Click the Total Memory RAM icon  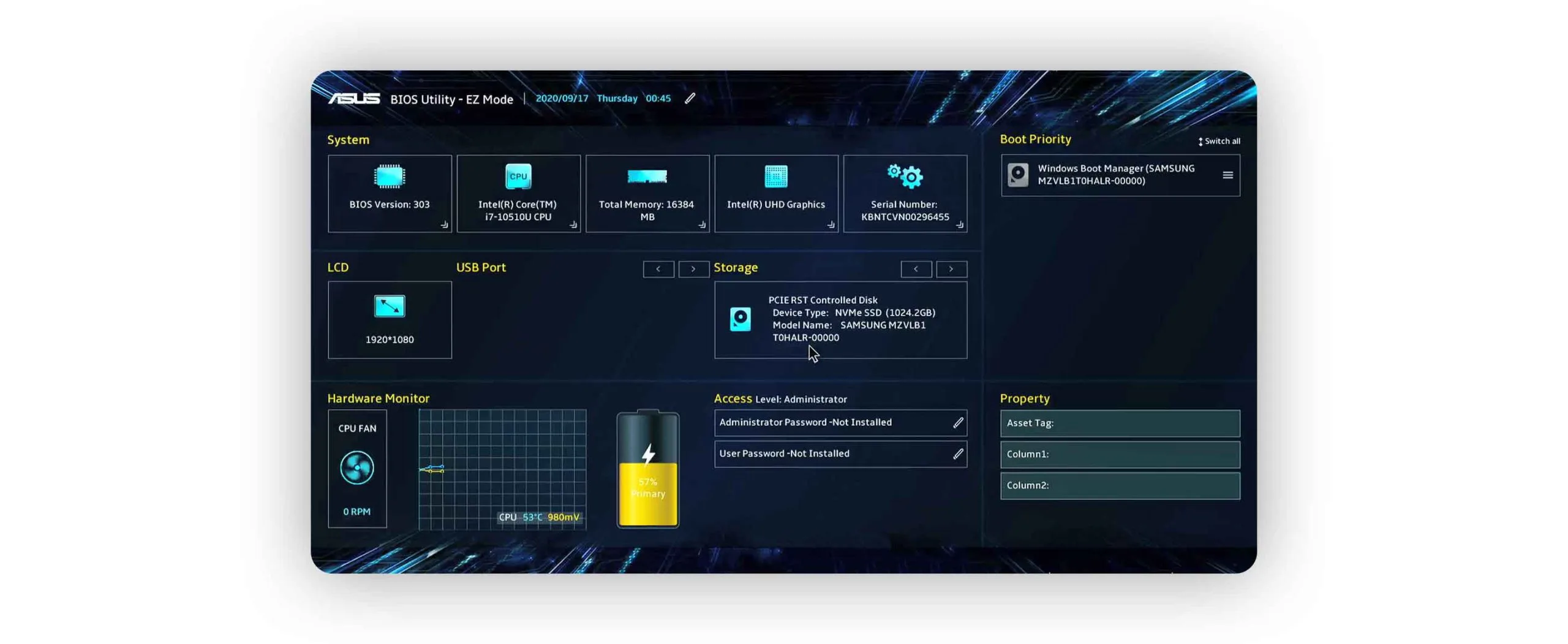coord(647,176)
